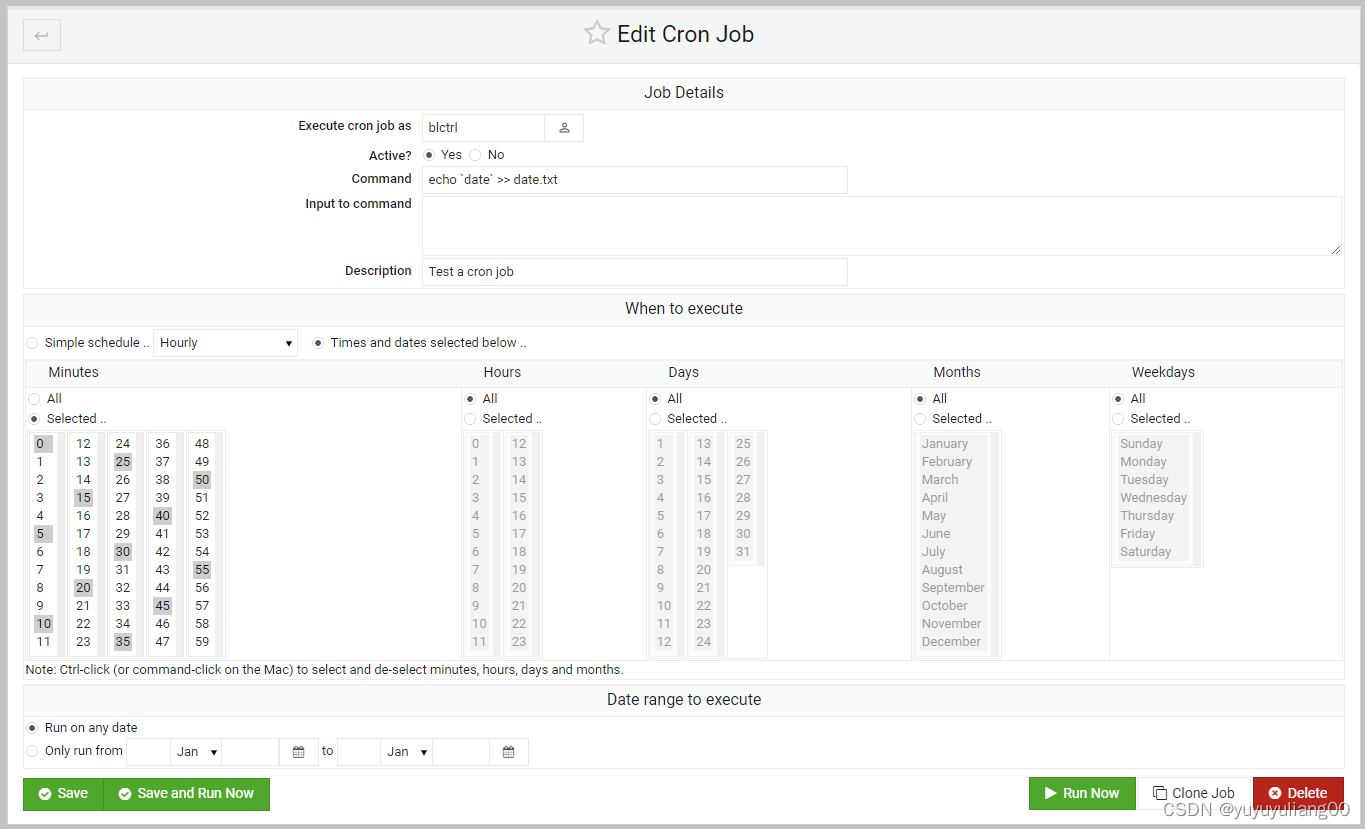Click the red delete icon on Delete button
Viewport: 1365px width, 829px height.
[x=1277, y=792]
